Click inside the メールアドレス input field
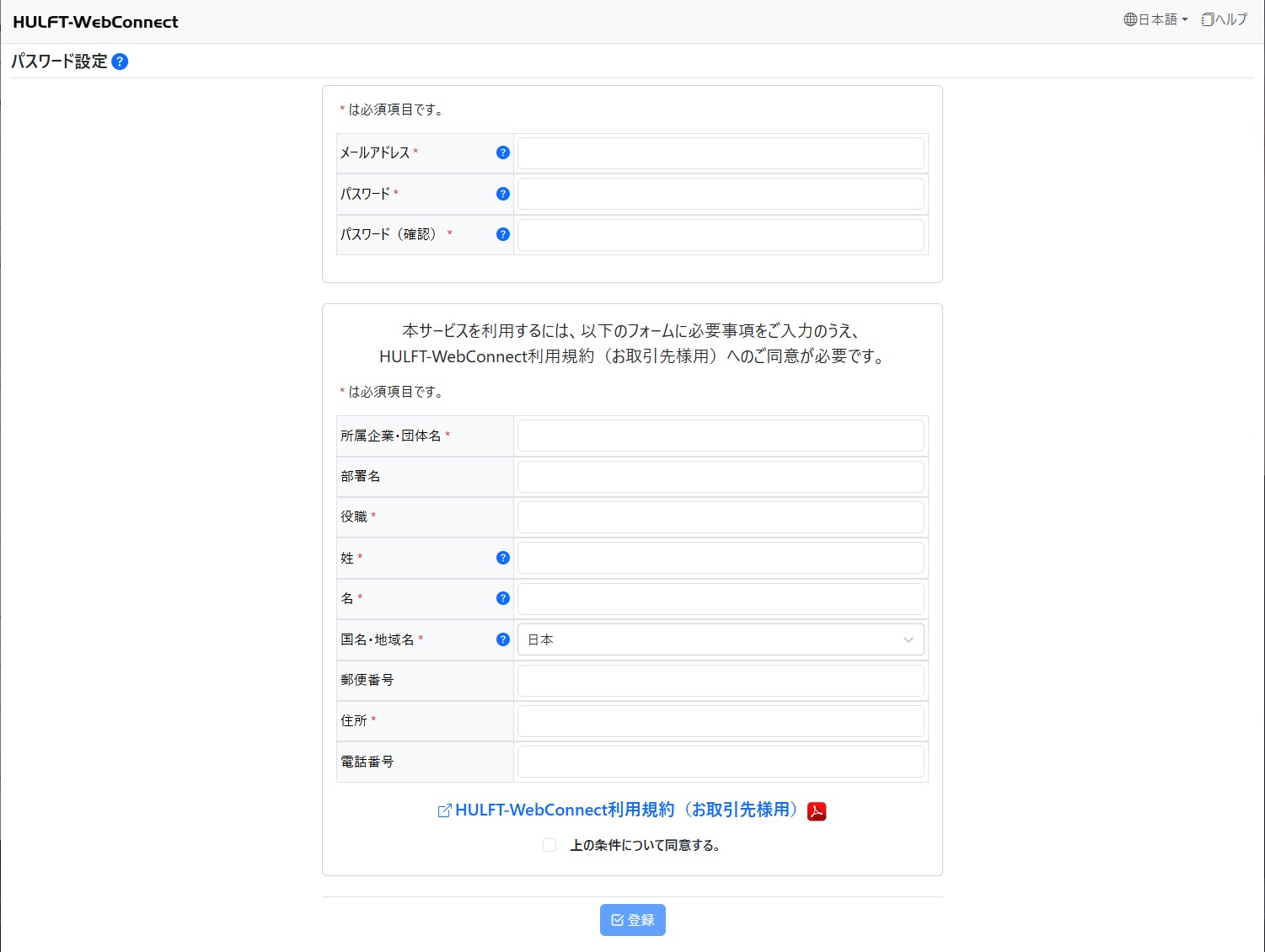 [721, 152]
